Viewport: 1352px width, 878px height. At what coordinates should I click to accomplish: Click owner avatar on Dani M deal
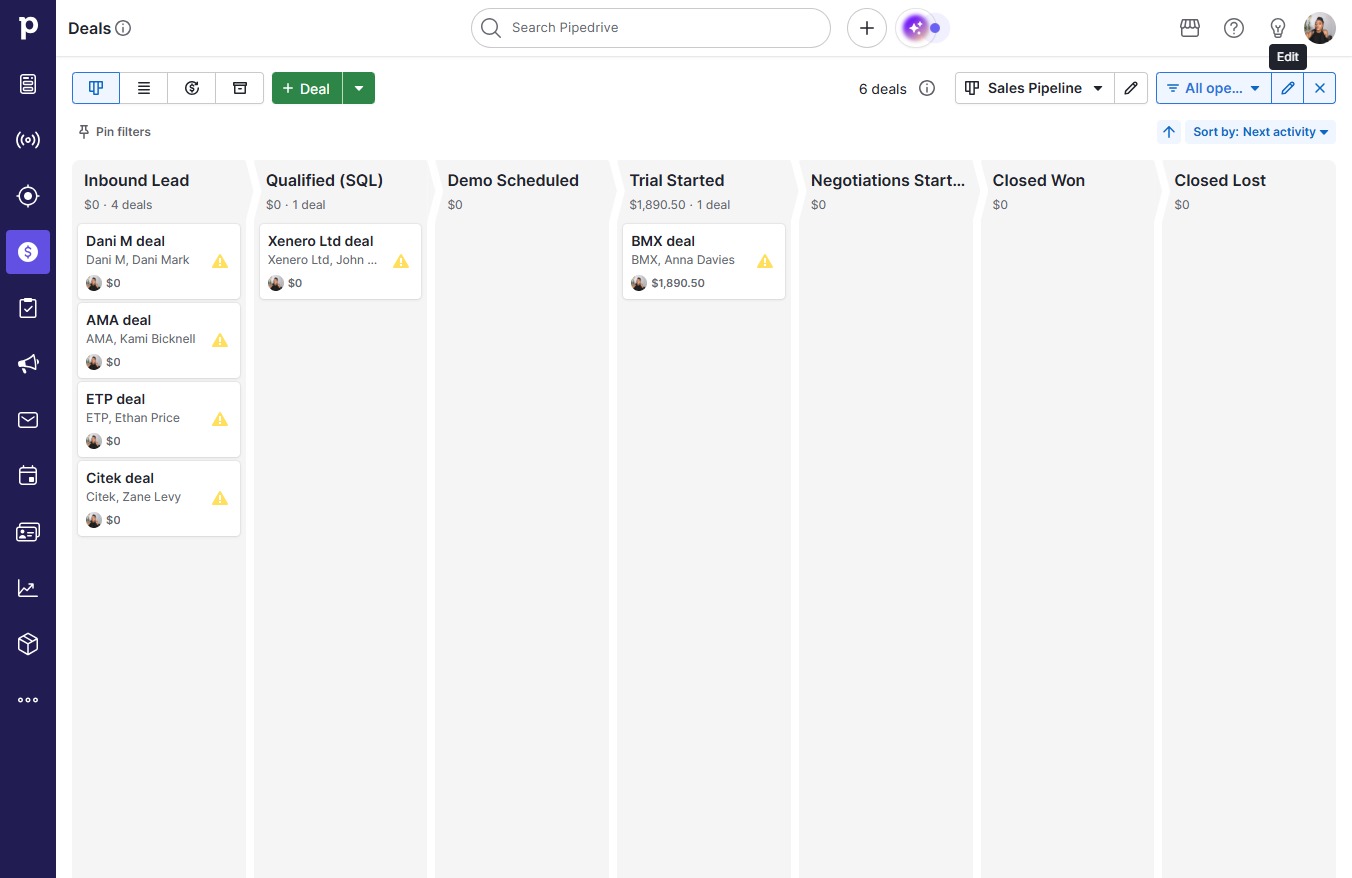pyautogui.click(x=94, y=283)
